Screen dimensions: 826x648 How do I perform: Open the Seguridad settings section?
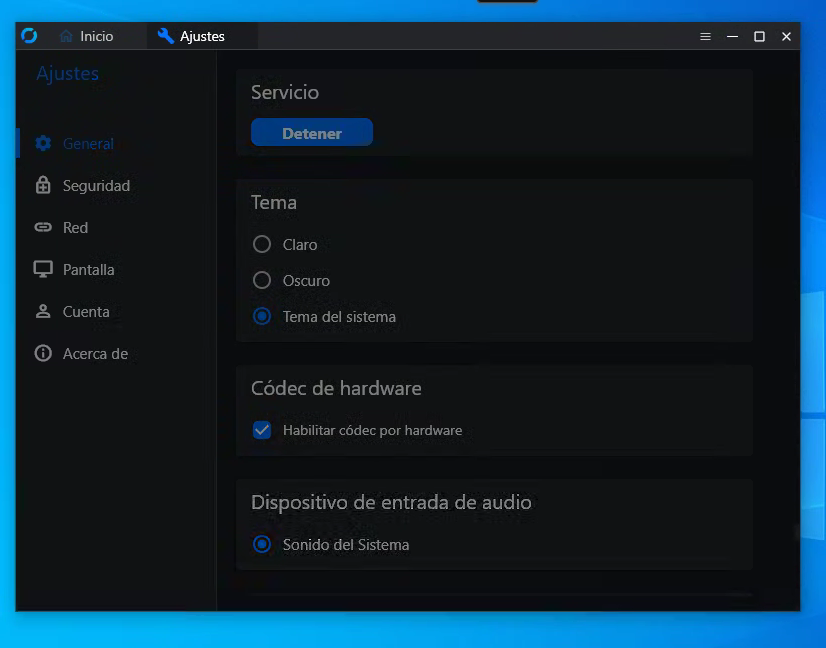[95, 185]
